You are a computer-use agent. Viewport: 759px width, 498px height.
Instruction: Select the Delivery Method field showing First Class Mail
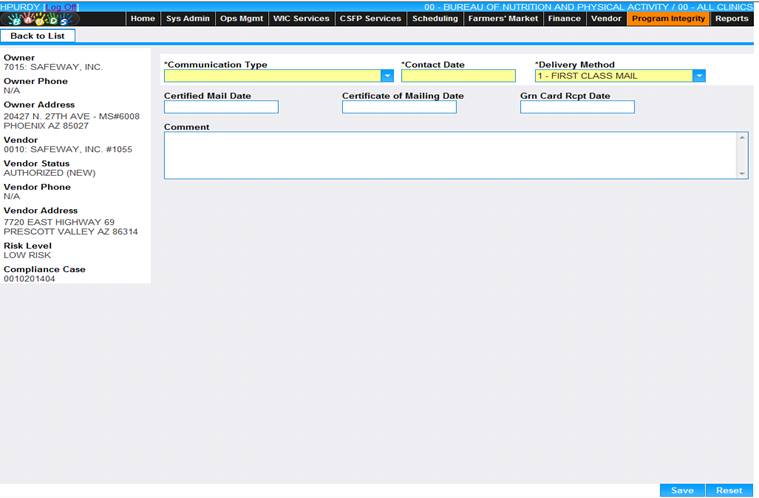pos(620,76)
